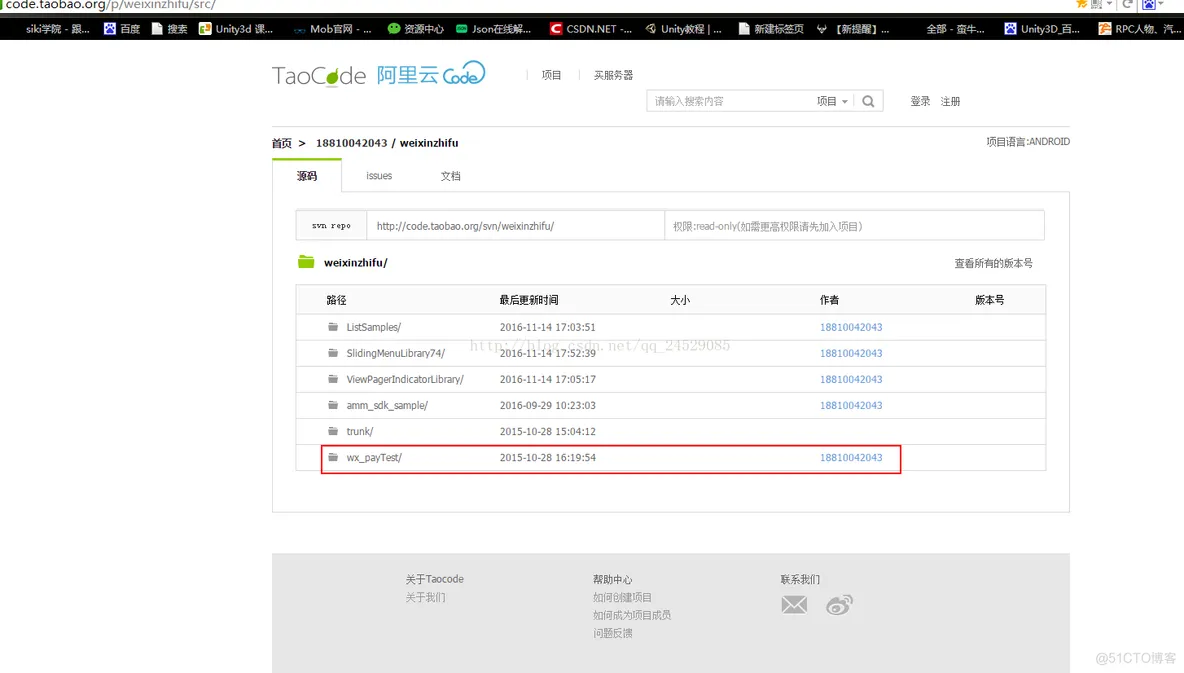Focus the search input field

point(731,101)
